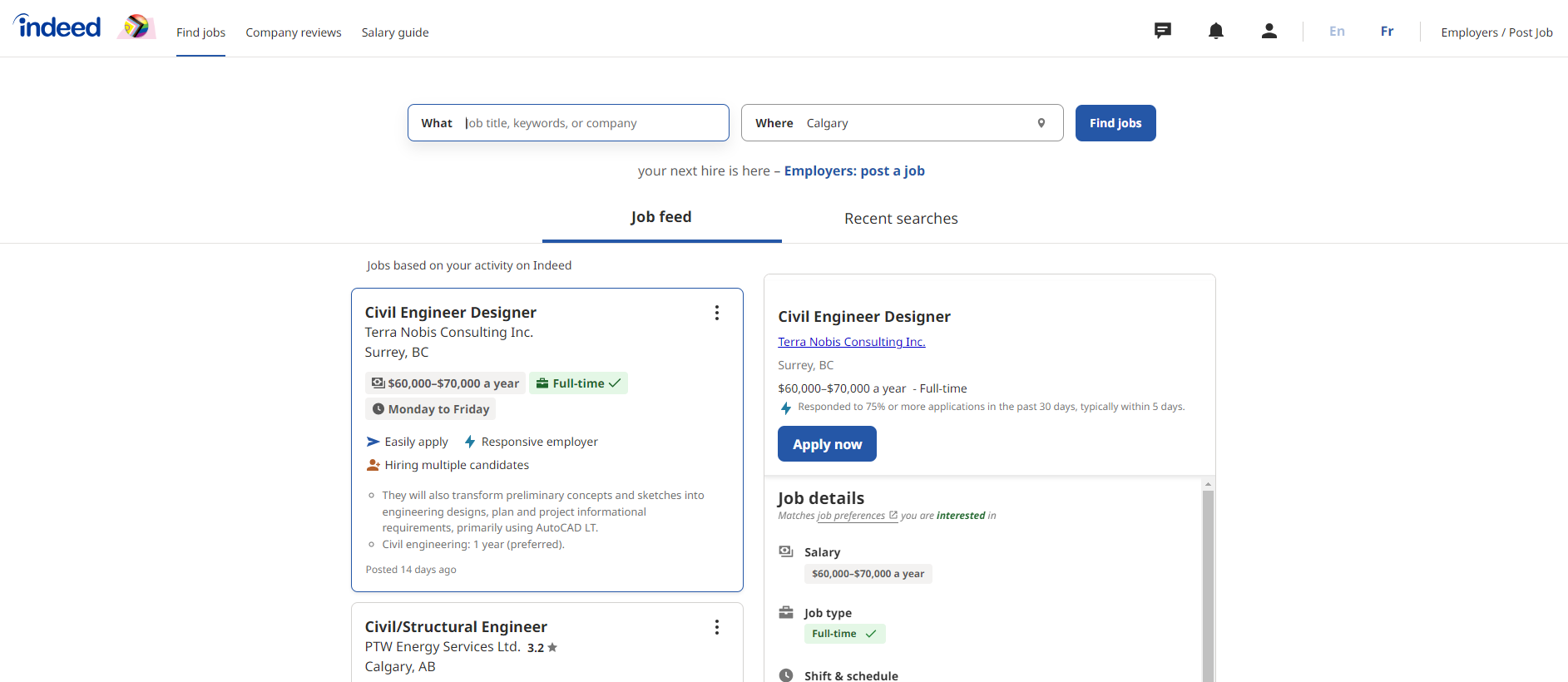Click Civil Engineer Designer heading in detail pane
This screenshot has height=682, width=1568.
(863, 317)
